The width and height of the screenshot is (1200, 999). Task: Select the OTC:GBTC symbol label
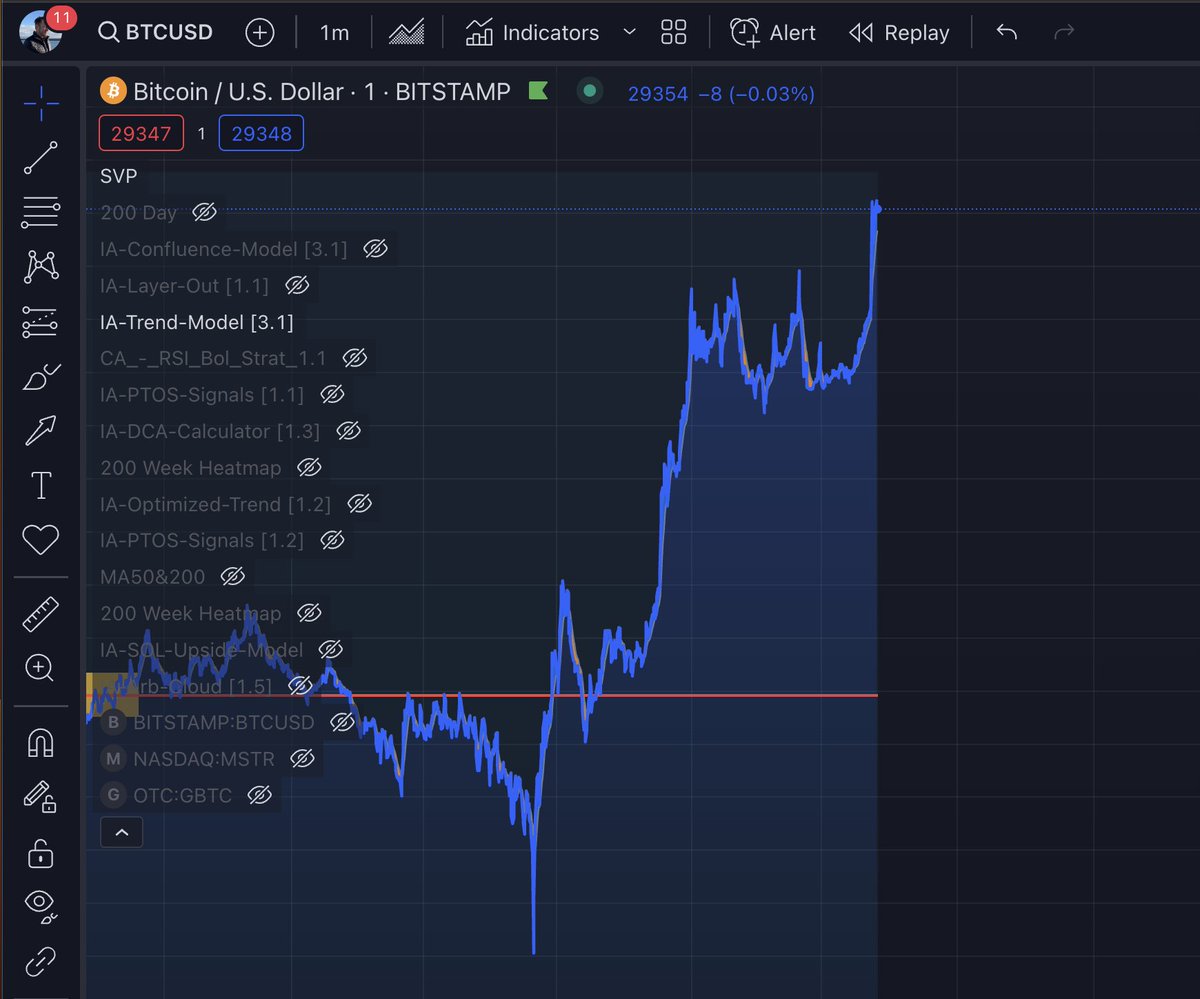[182, 796]
